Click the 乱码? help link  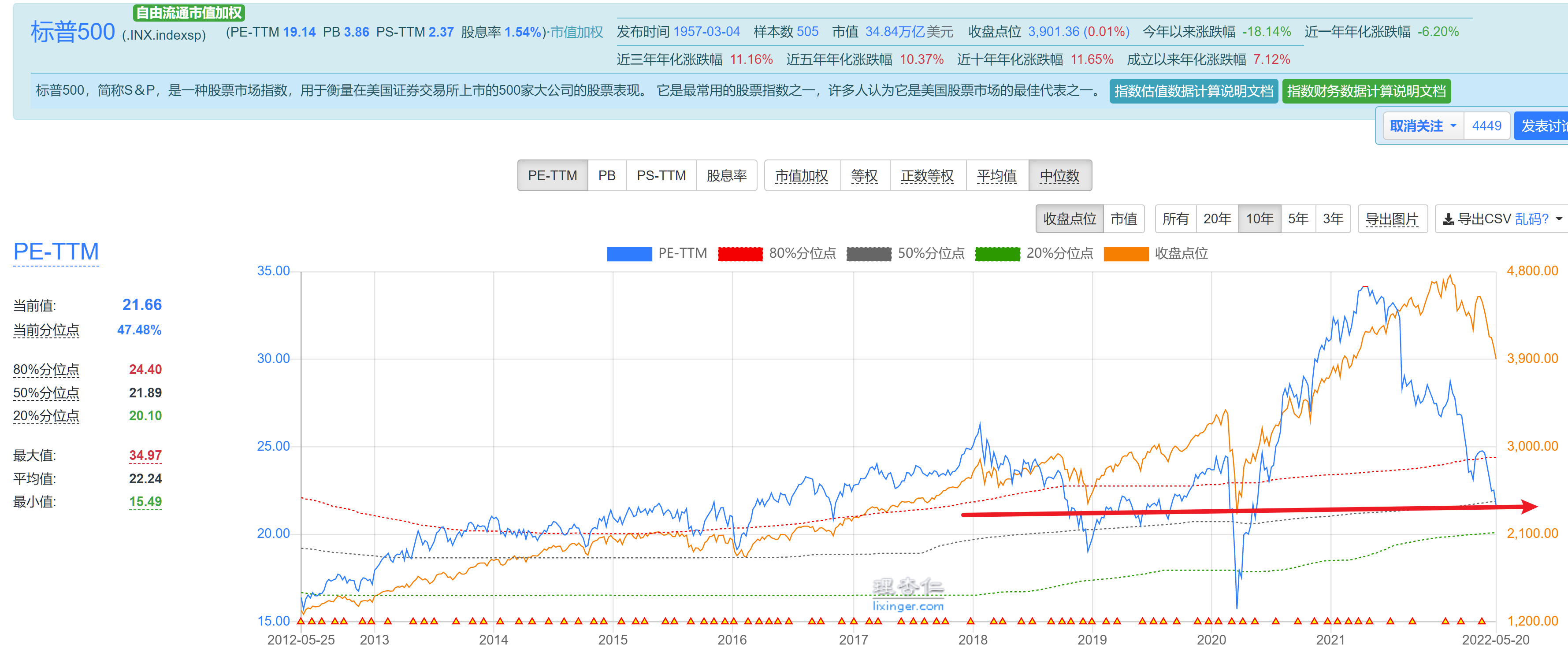click(x=1531, y=219)
